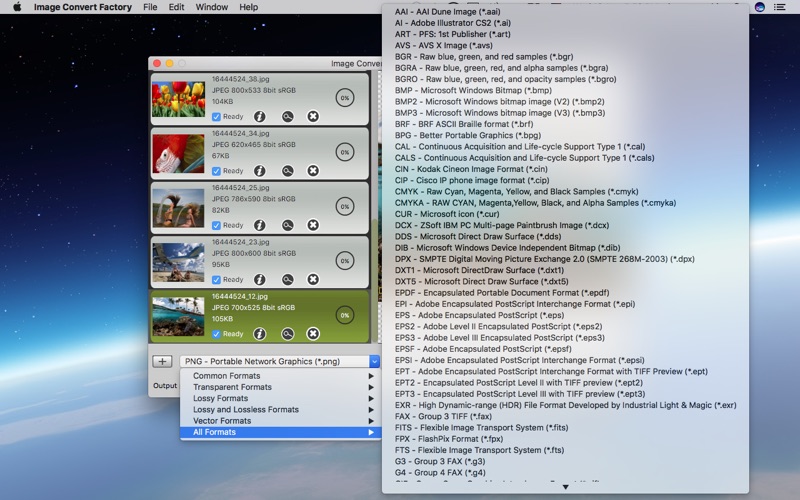Uncheck Ready for 16444524_34.jpg
Screen dimensions: 800x500
coord(216,171)
